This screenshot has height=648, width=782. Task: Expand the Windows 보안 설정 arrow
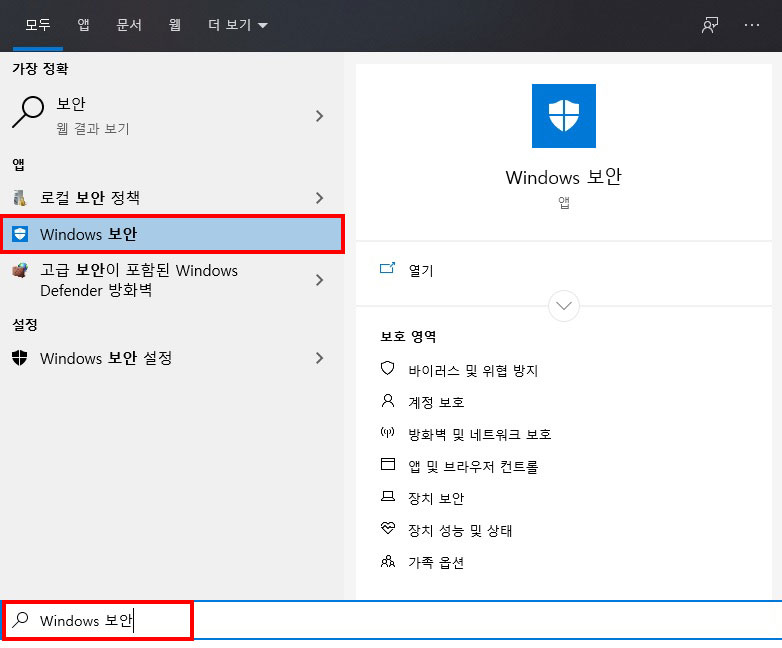pos(320,358)
